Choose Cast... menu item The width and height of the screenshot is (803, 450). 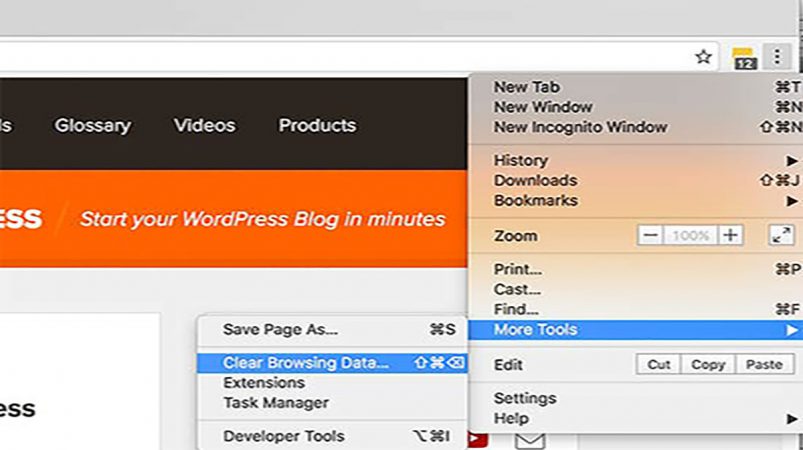[x=635, y=289]
